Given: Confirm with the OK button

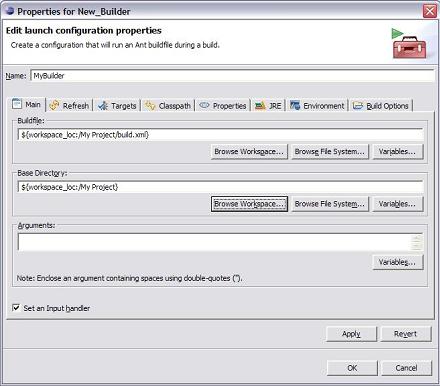Looking at the screenshot, I should (x=352, y=368).
